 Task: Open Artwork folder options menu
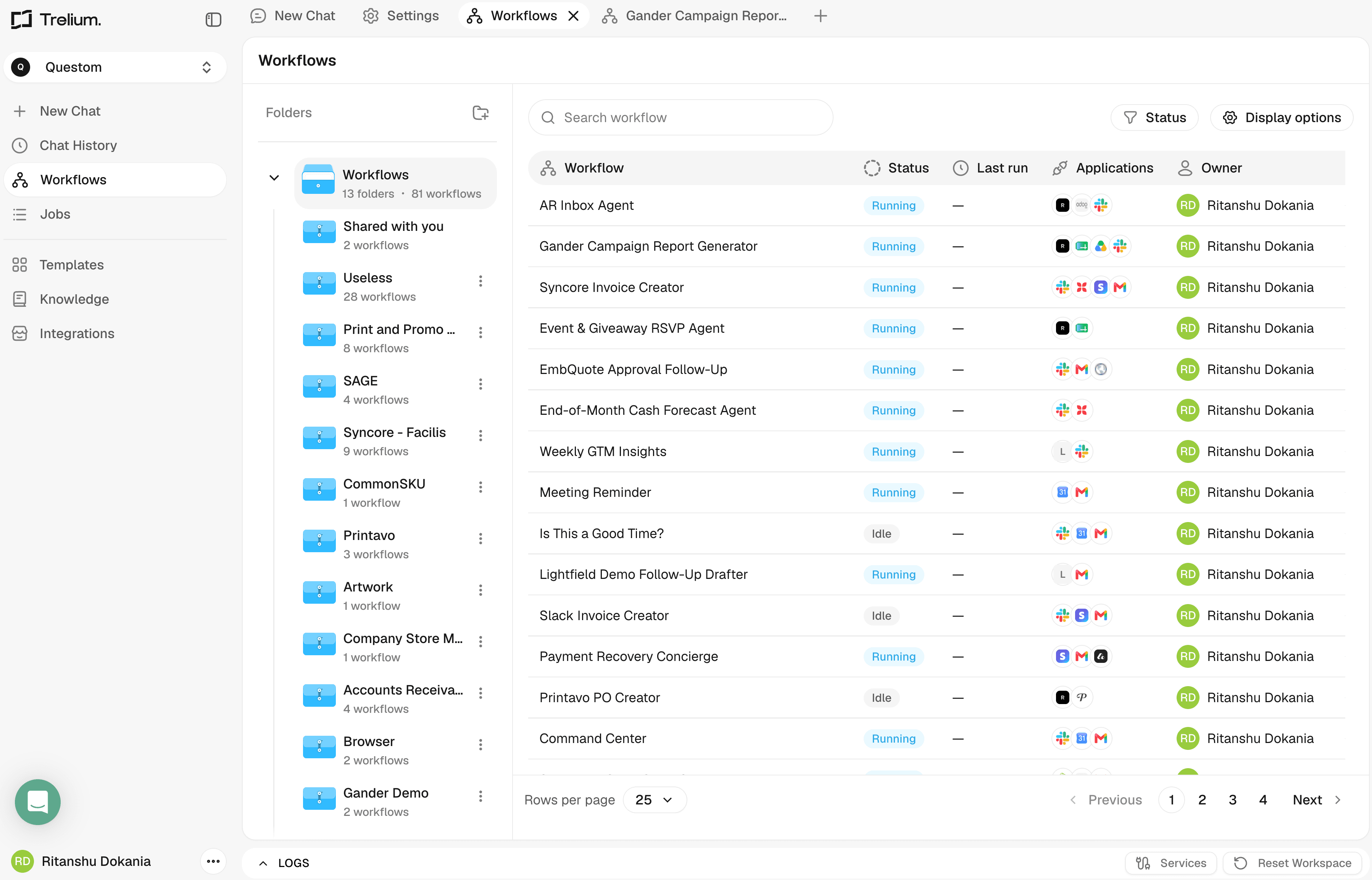pos(480,590)
